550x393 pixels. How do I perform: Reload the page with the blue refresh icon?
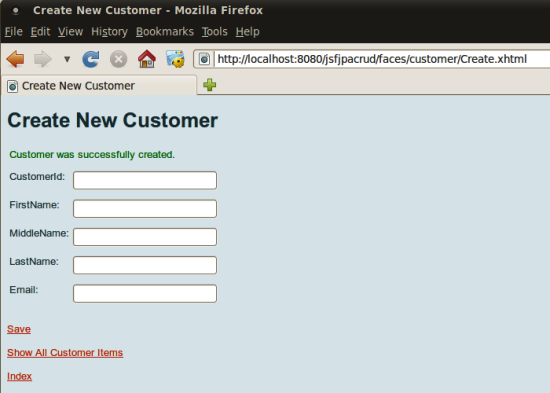(91, 59)
